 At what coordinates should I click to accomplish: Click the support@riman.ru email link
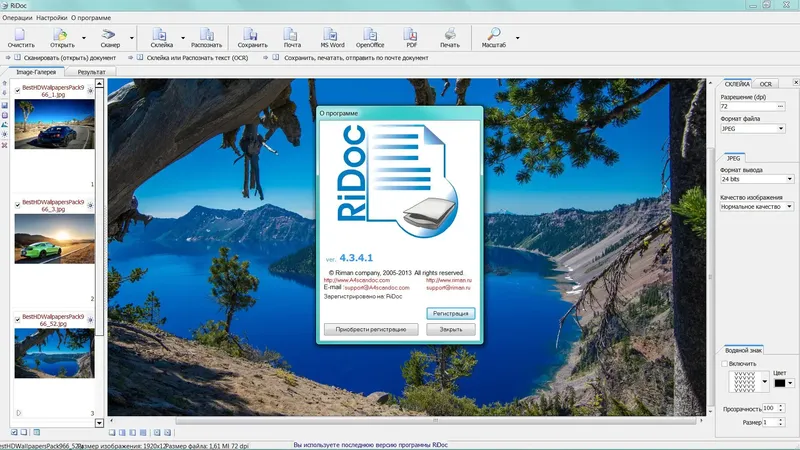point(448,288)
